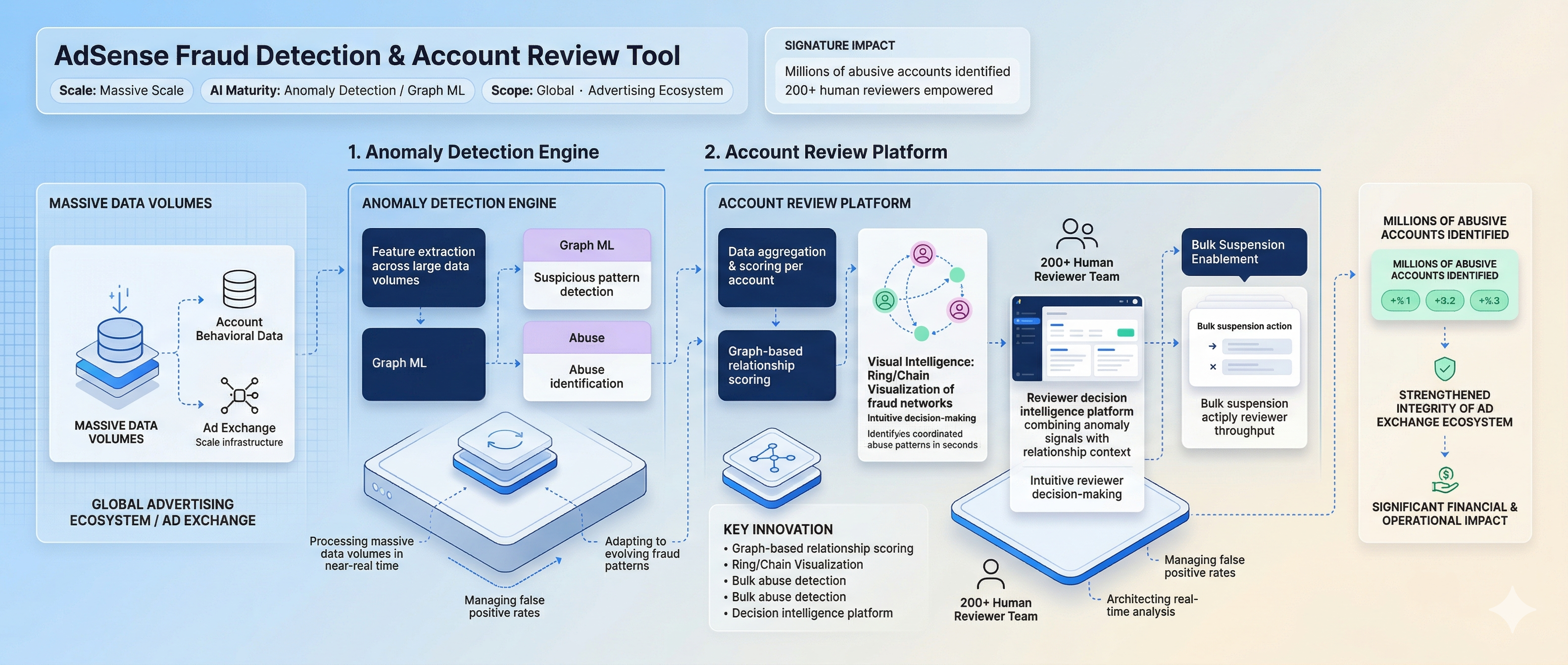Click the +%3 green badge
The width and height of the screenshot is (1568, 665).
click(x=1489, y=300)
